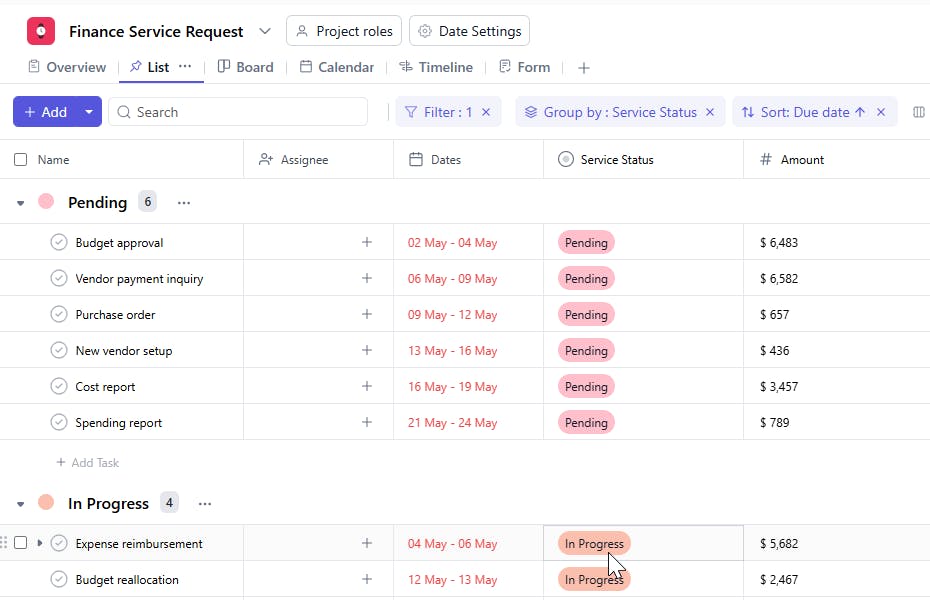Focus the Search input field
This screenshot has height=600, width=930.
(x=240, y=112)
